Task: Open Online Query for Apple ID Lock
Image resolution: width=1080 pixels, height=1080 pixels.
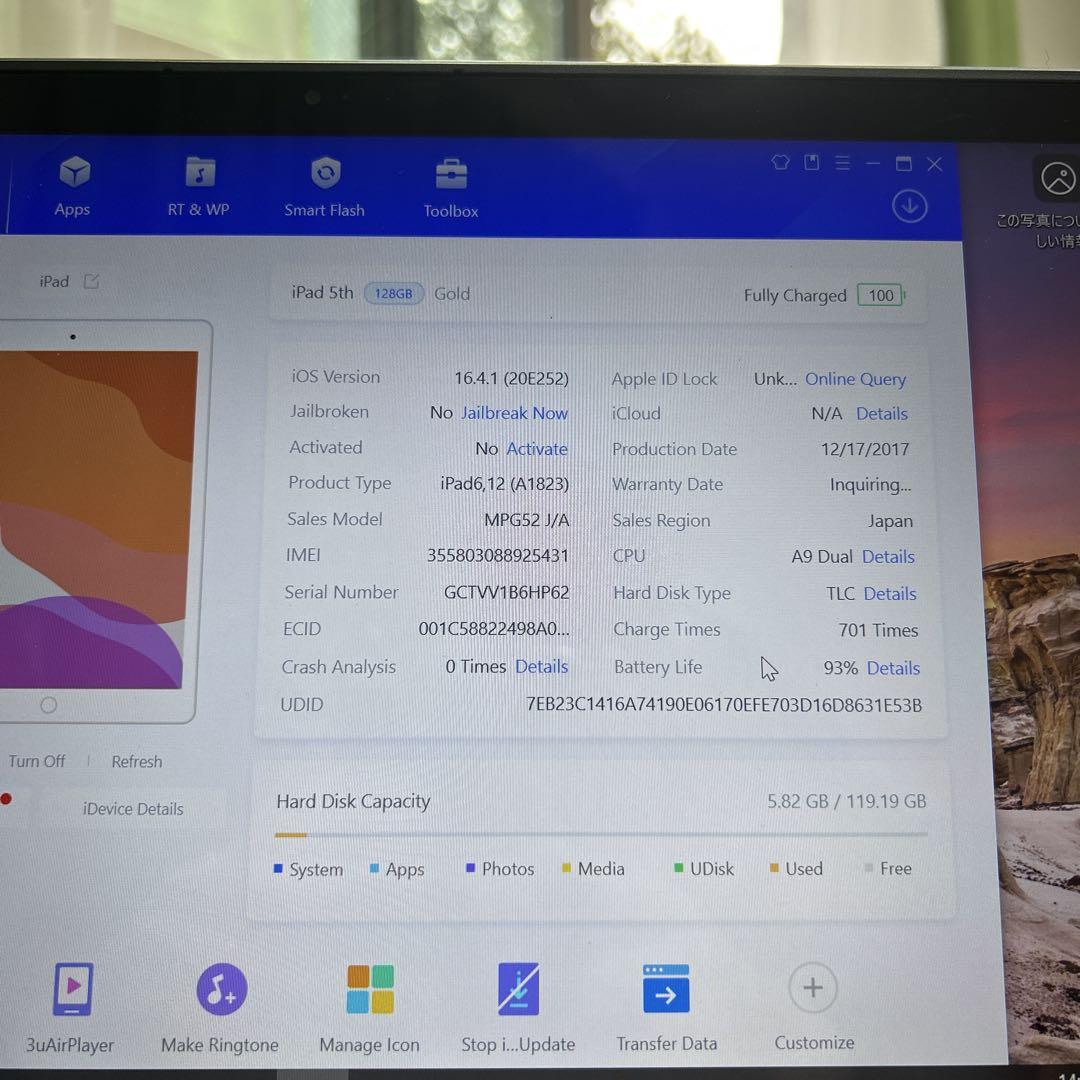Action: [x=855, y=379]
